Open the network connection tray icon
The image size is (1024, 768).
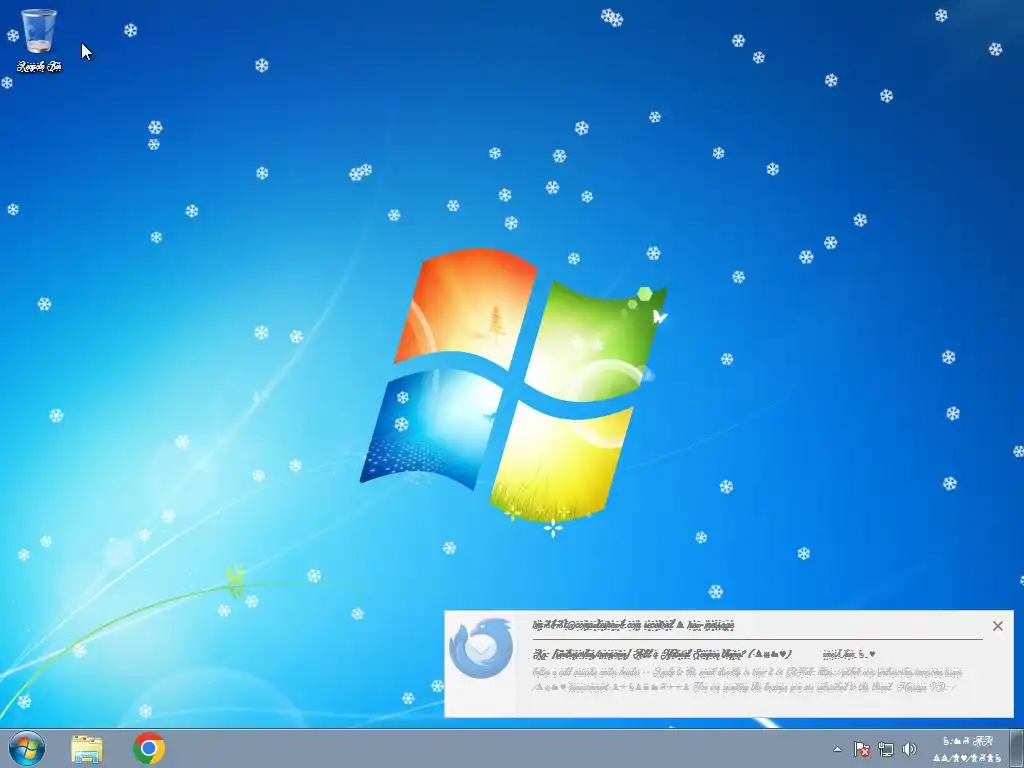tap(886, 749)
